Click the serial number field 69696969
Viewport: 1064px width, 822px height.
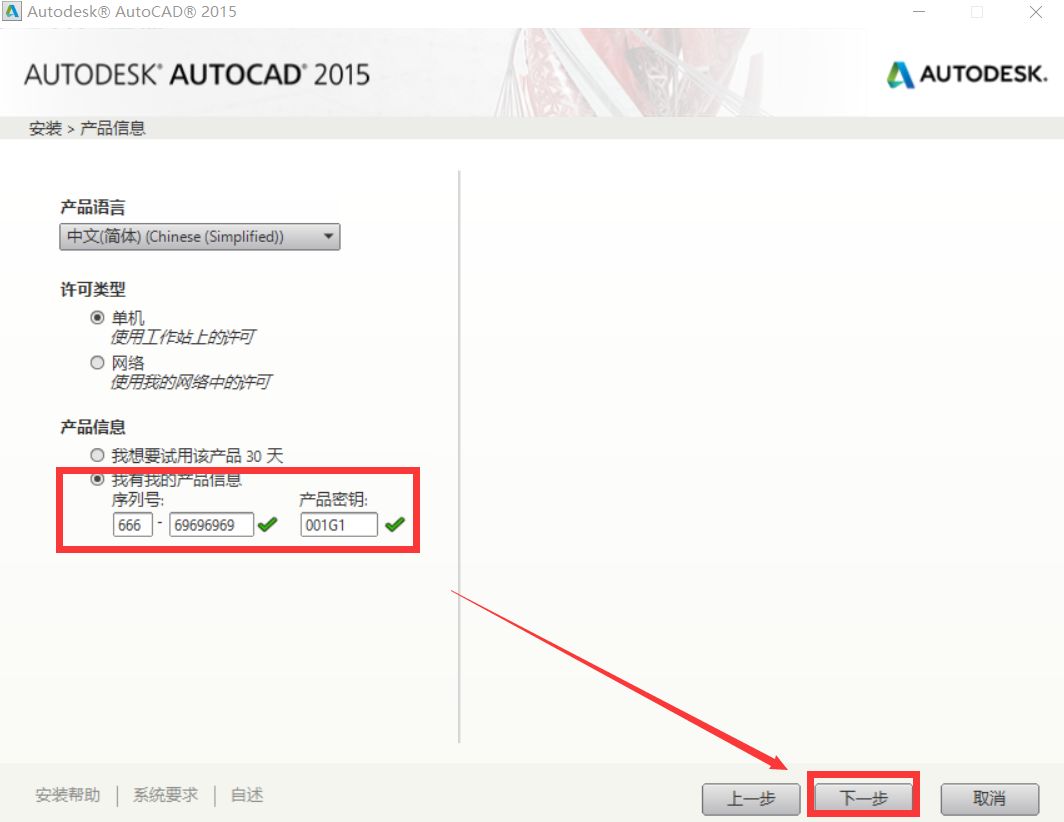click(211, 525)
